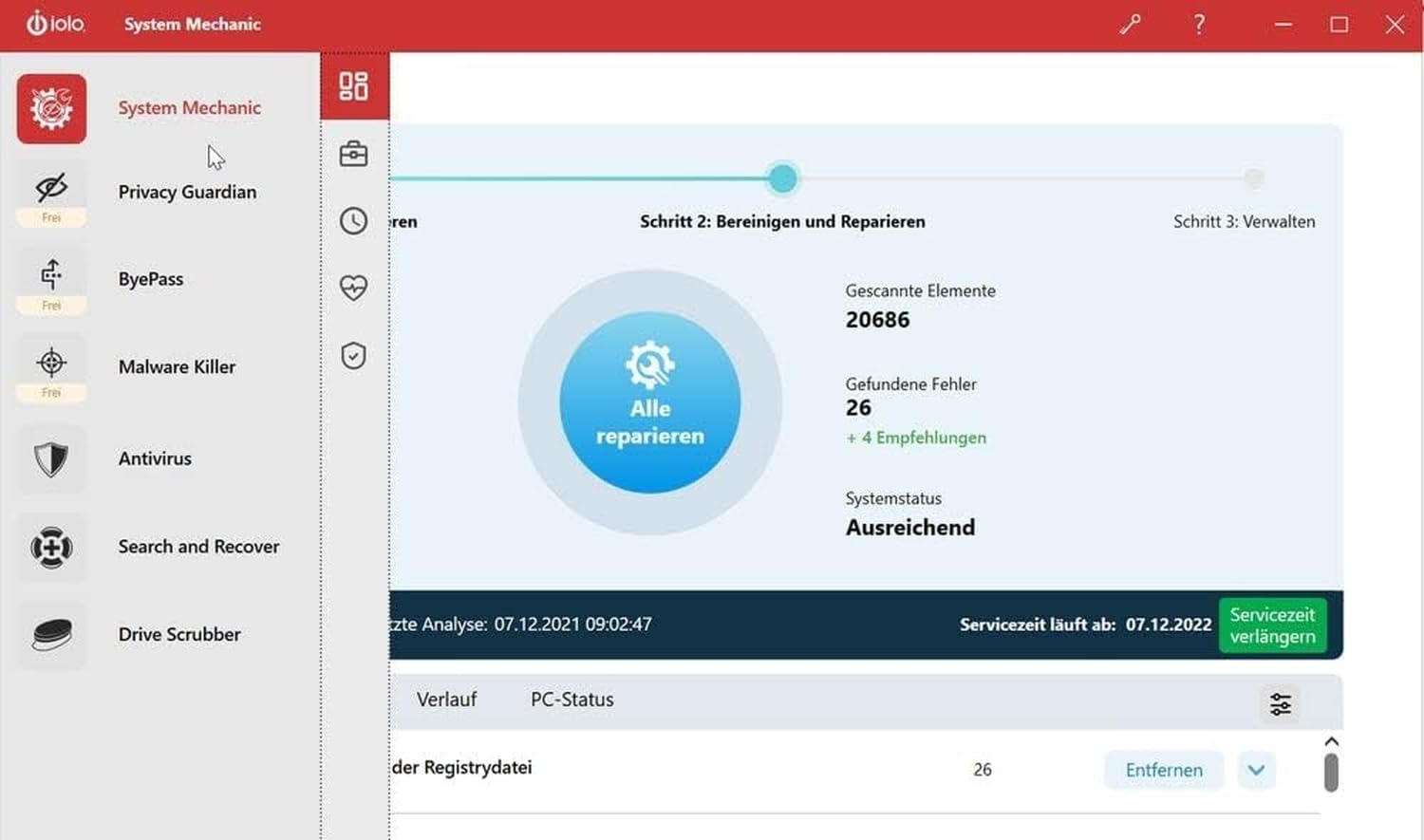Click the count 26 in the Registrydatei row
This screenshot has height=840, width=1424.
[x=983, y=770]
